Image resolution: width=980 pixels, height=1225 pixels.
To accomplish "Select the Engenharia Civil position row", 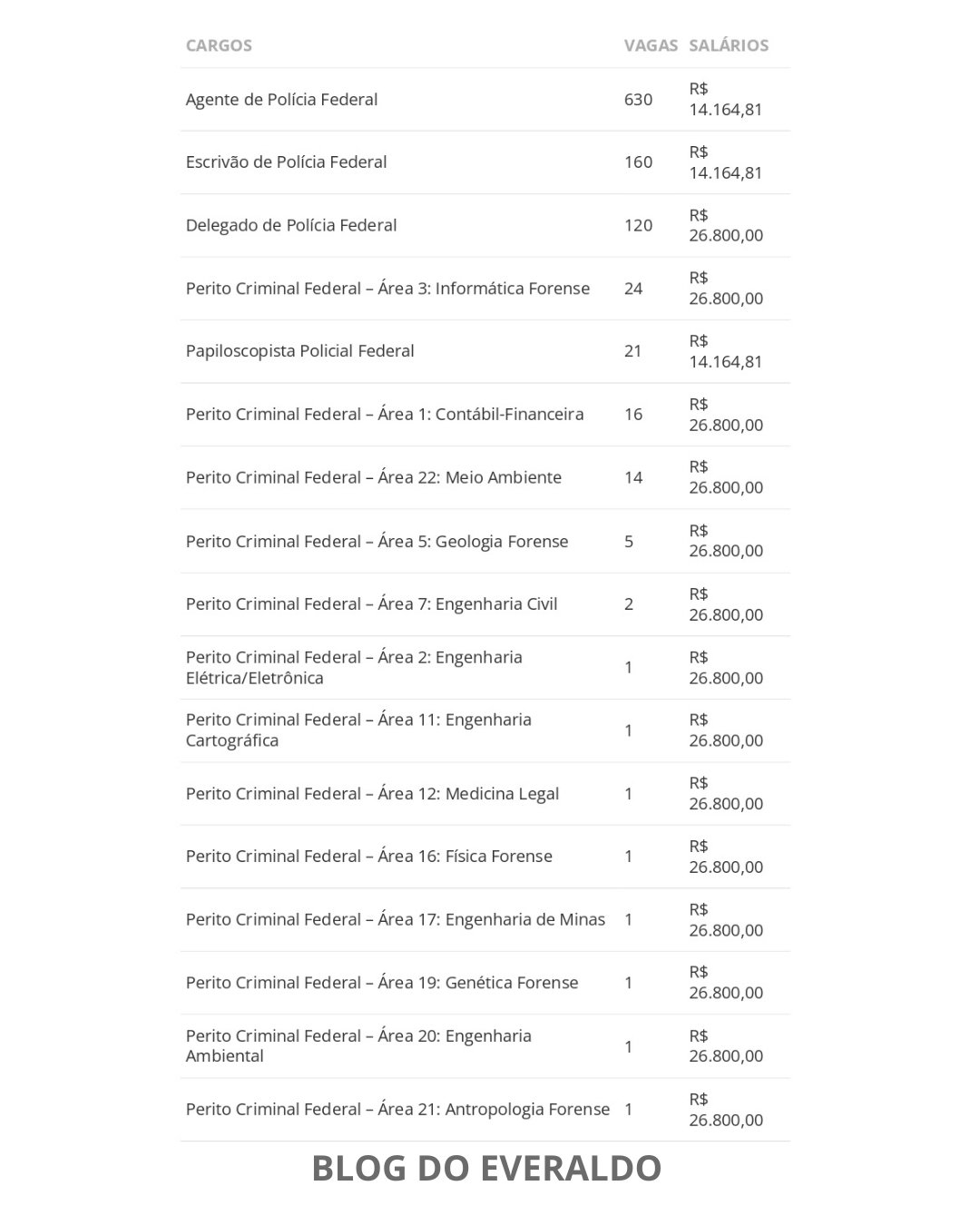I will coord(371,604).
